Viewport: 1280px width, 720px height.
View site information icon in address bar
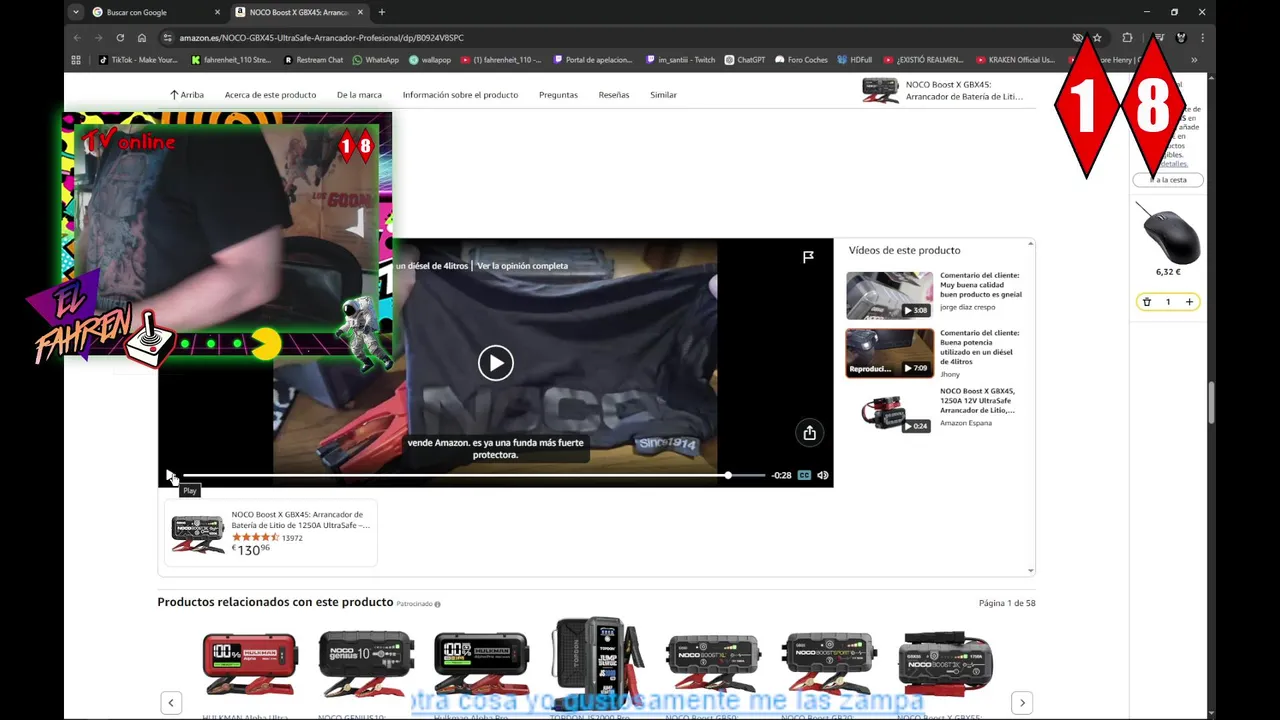(168, 38)
